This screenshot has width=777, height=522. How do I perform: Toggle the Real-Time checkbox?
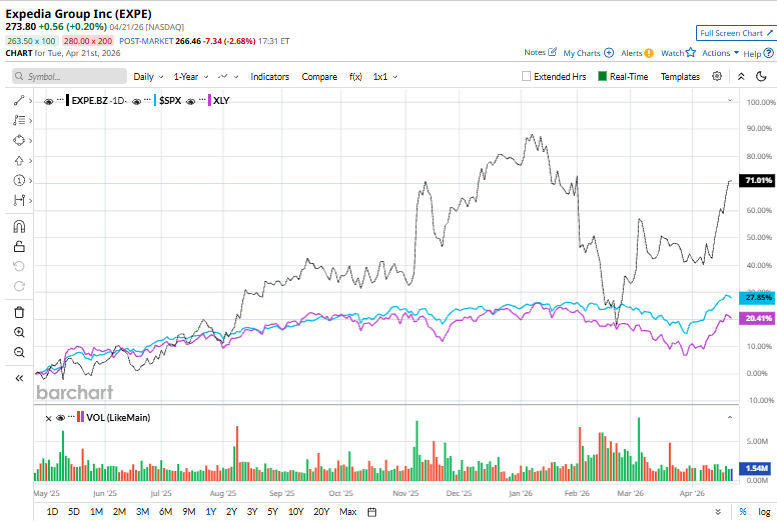click(x=602, y=76)
